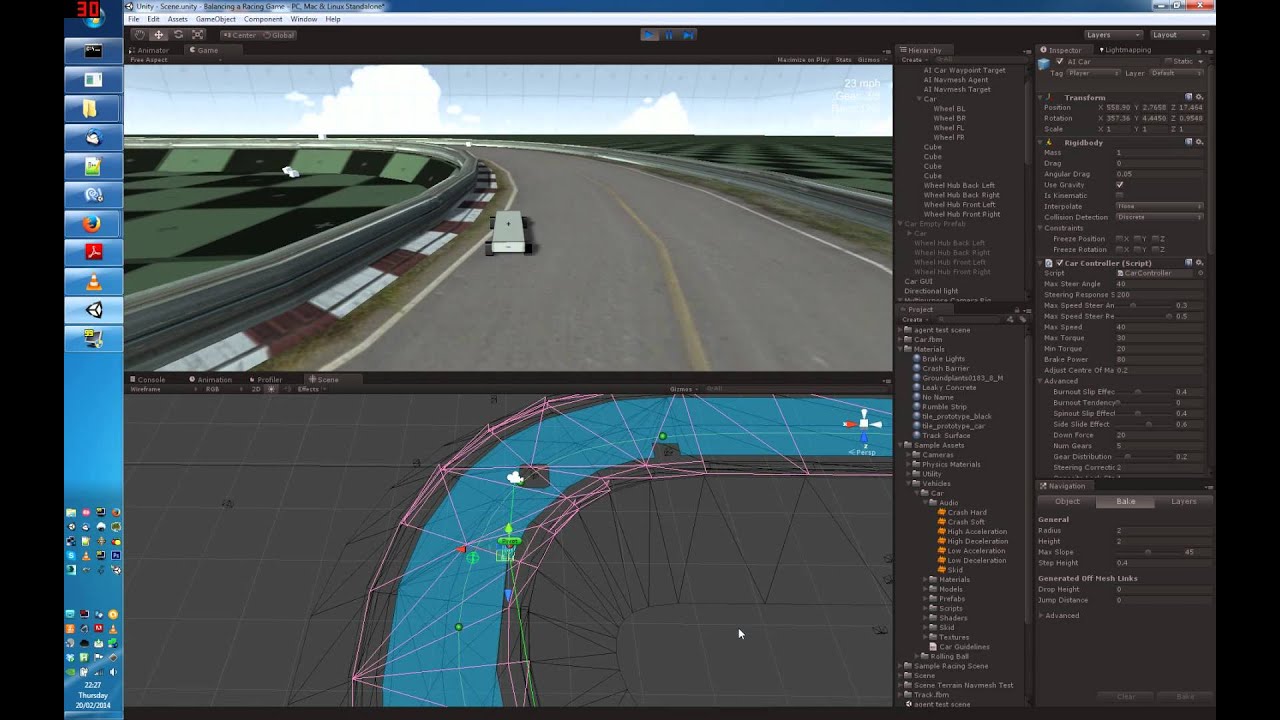Select the Rotate tool

click(x=177, y=34)
